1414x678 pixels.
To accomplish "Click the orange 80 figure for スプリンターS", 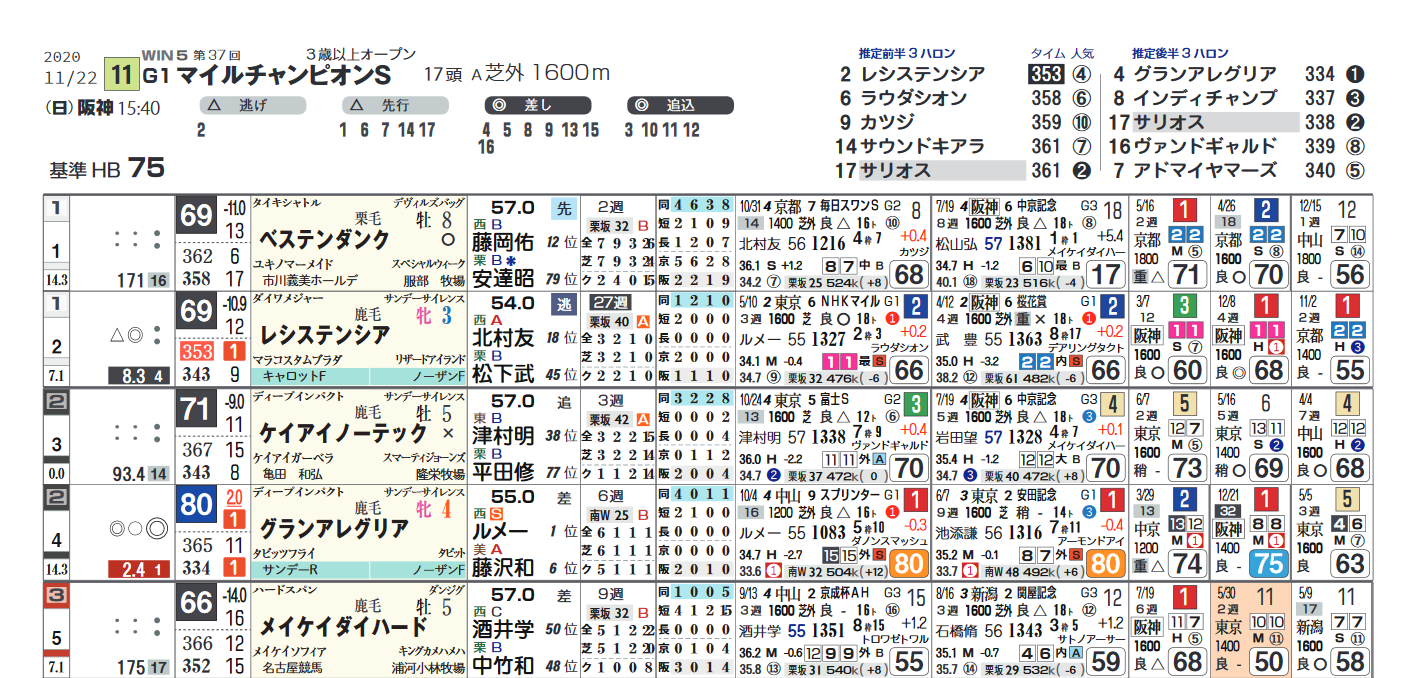I will pos(908,565).
